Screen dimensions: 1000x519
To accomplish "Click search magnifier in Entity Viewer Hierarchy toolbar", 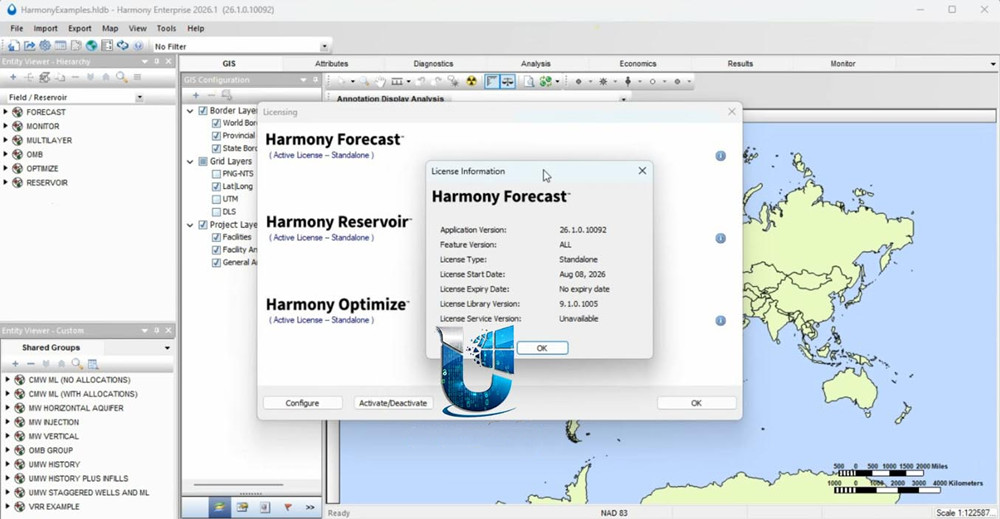I will pos(121,77).
